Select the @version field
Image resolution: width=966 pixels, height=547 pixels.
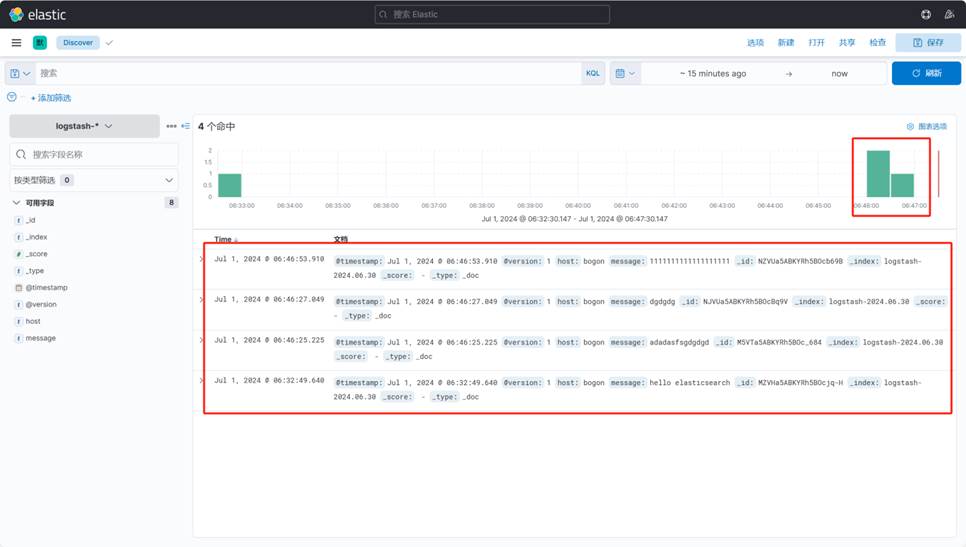tap(41, 304)
